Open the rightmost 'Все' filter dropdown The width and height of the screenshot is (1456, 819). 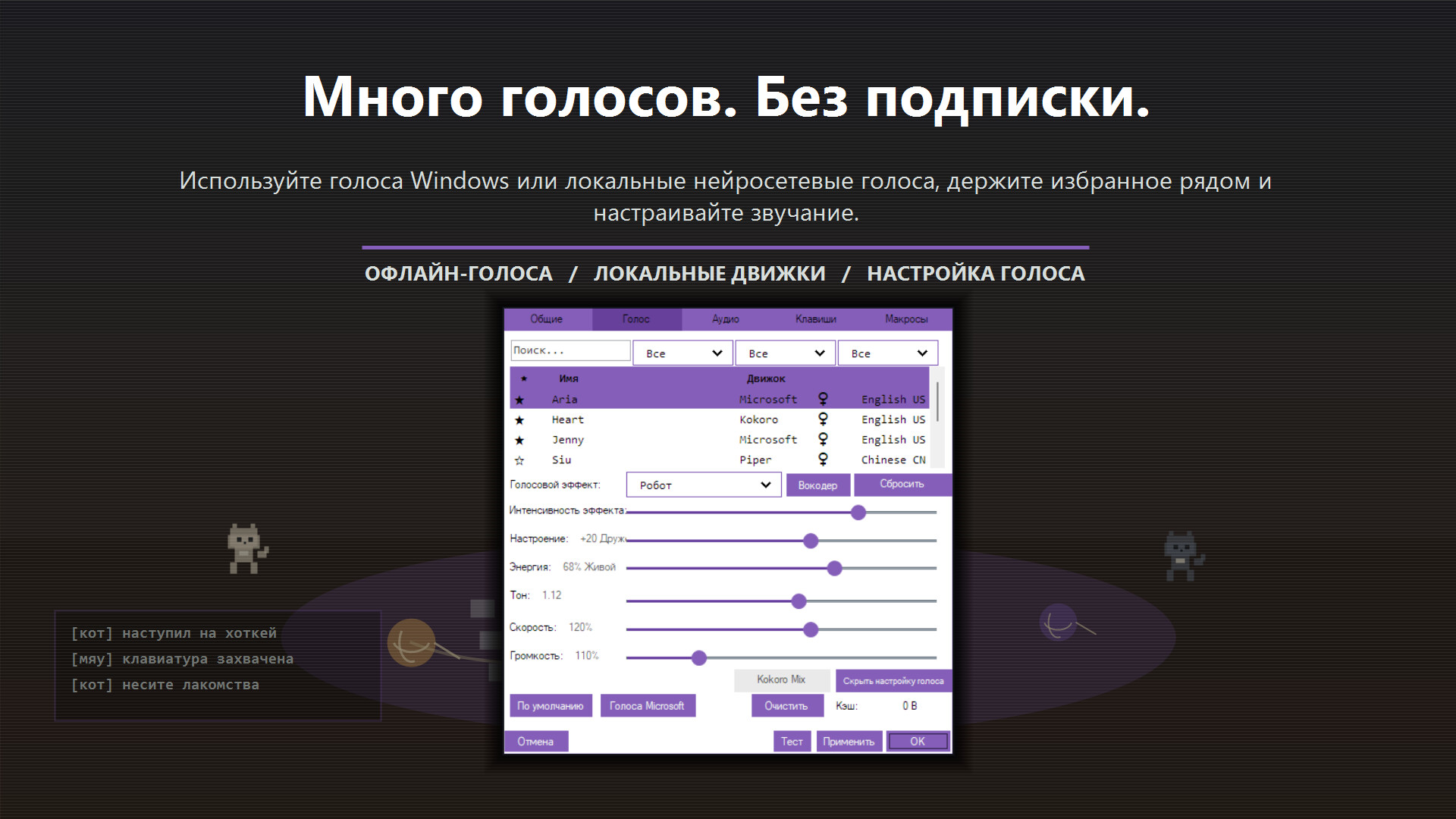pos(888,353)
